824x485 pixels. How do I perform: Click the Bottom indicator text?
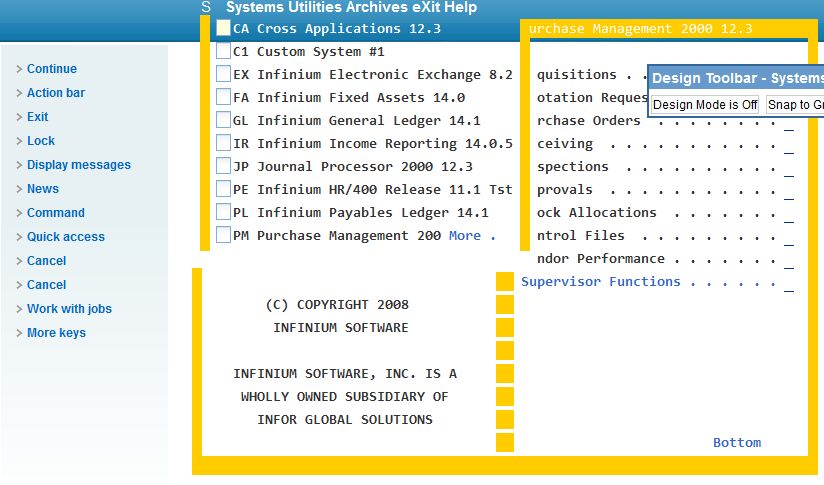[x=737, y=442]
